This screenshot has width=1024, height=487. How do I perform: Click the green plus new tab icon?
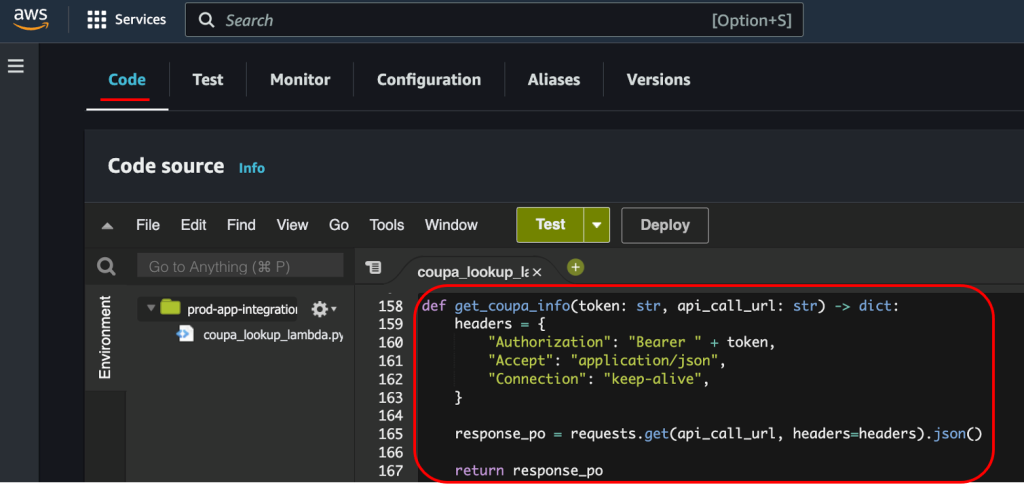coord(575,267)
